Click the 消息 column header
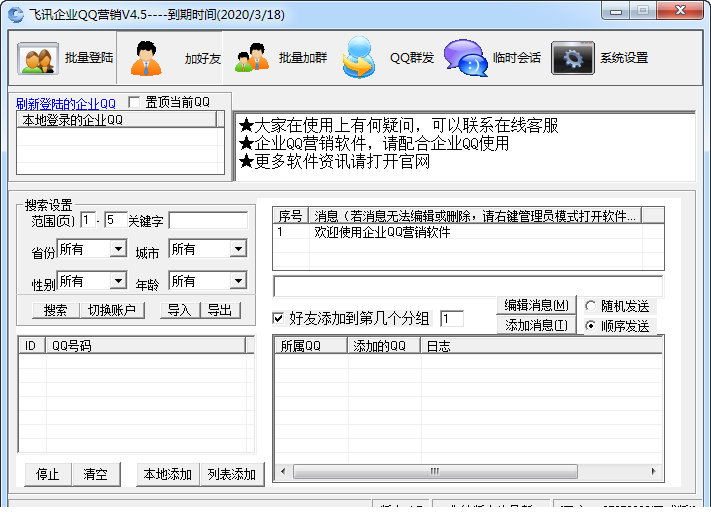Image resolution: width=711 pixels, height=530 pixels. pyautogui.click(x=475, y=216)
